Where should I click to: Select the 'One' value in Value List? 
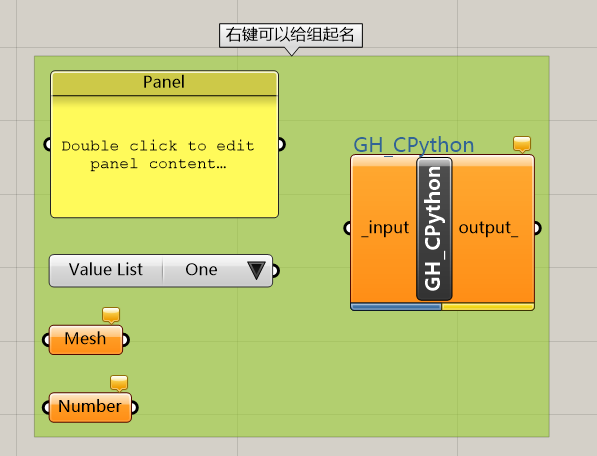coord(201,270)
